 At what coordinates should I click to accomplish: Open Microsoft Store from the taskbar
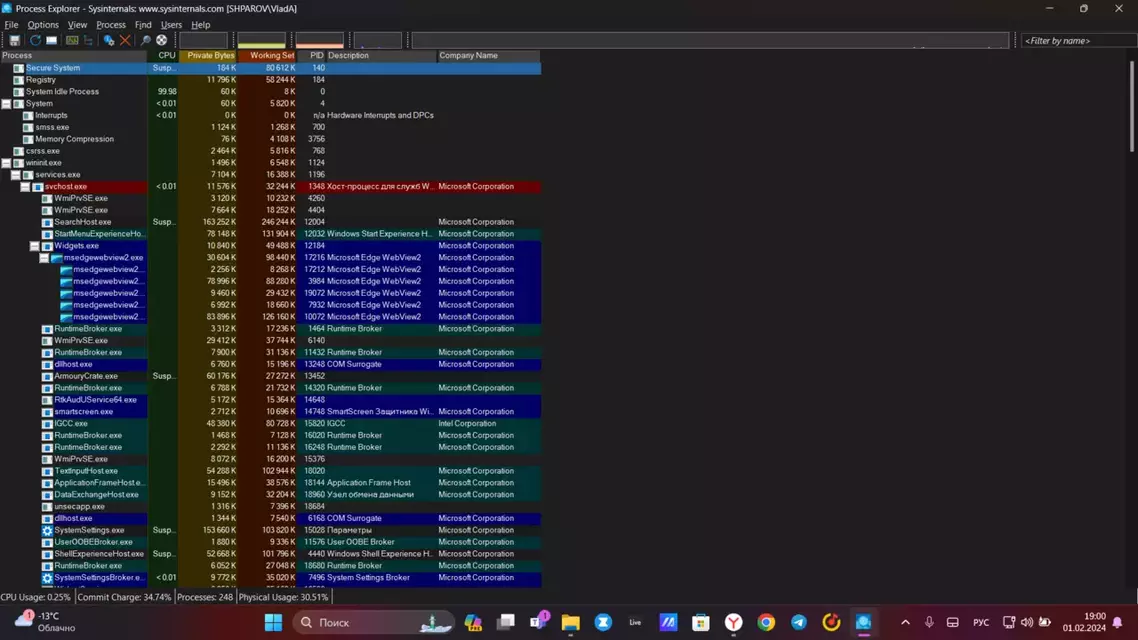click(700, 623)
